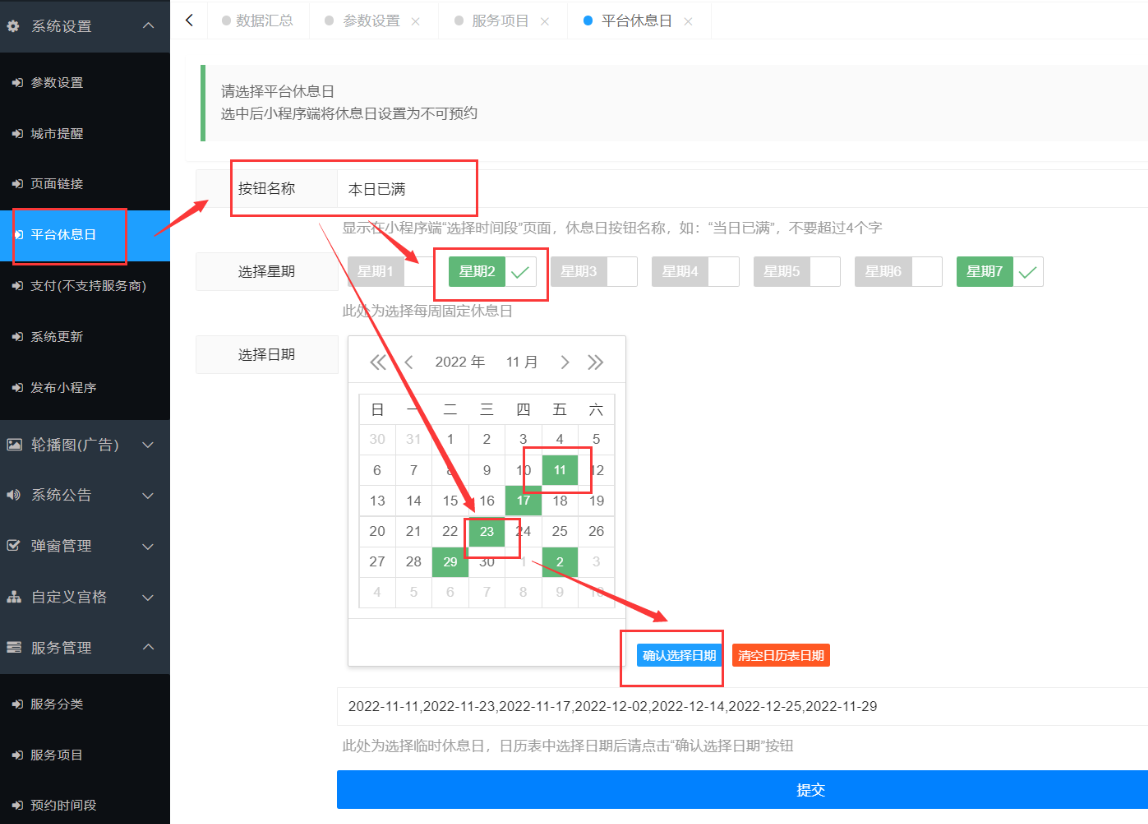Go to previous year in calendar
1148x824 pixels.
click(x=378, y=362)
